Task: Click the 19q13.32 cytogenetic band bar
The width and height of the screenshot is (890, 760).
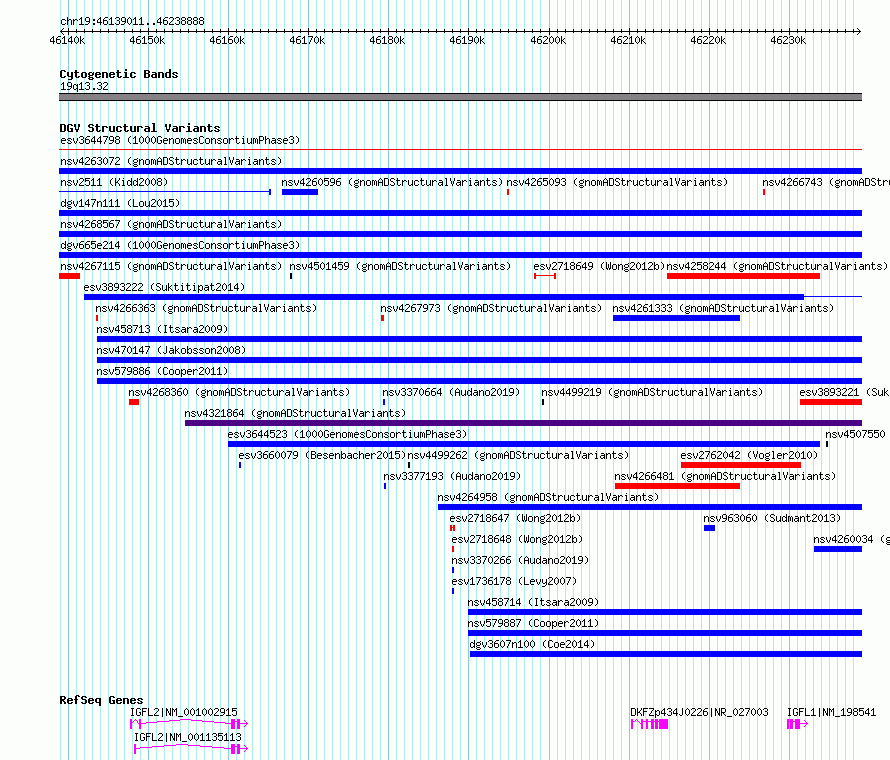Action: click(x=460, y=97)
